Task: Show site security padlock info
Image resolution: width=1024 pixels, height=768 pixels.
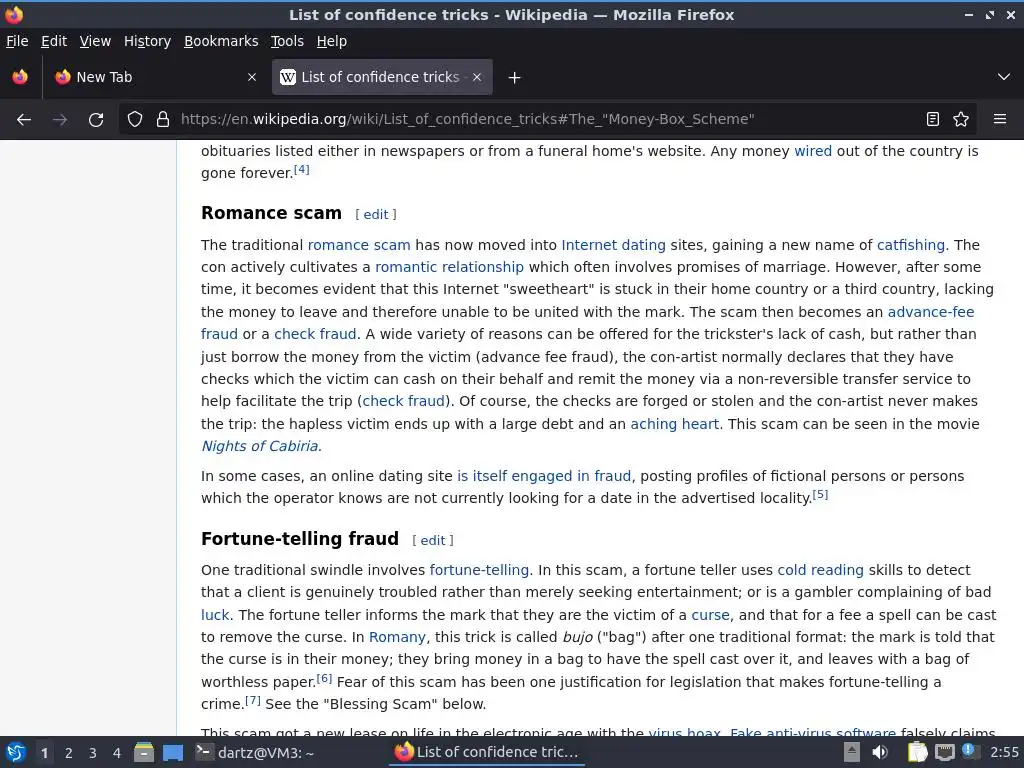Action: tap(163, 120)
